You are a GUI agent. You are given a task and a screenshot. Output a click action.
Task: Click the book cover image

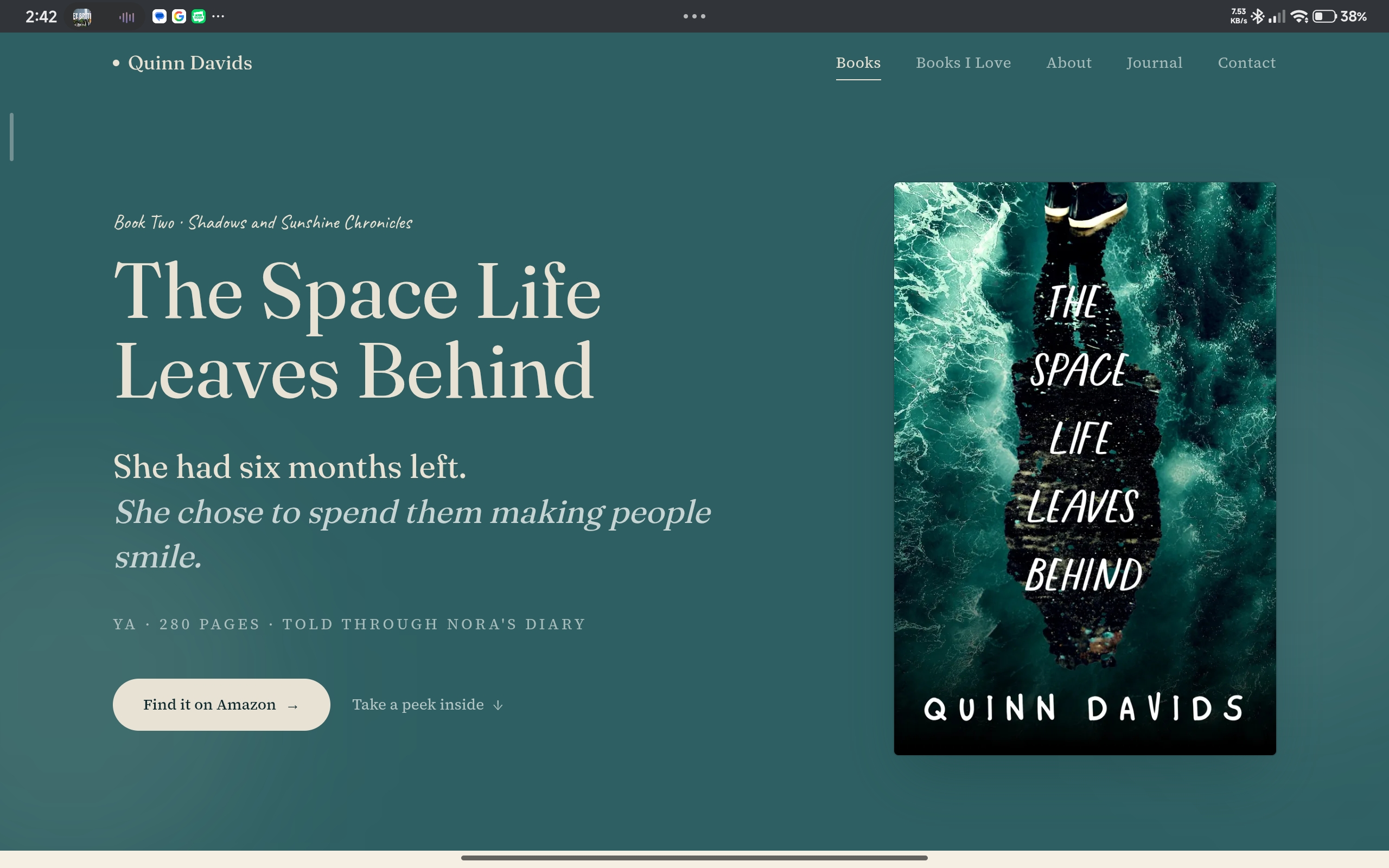pos(1085,468)
